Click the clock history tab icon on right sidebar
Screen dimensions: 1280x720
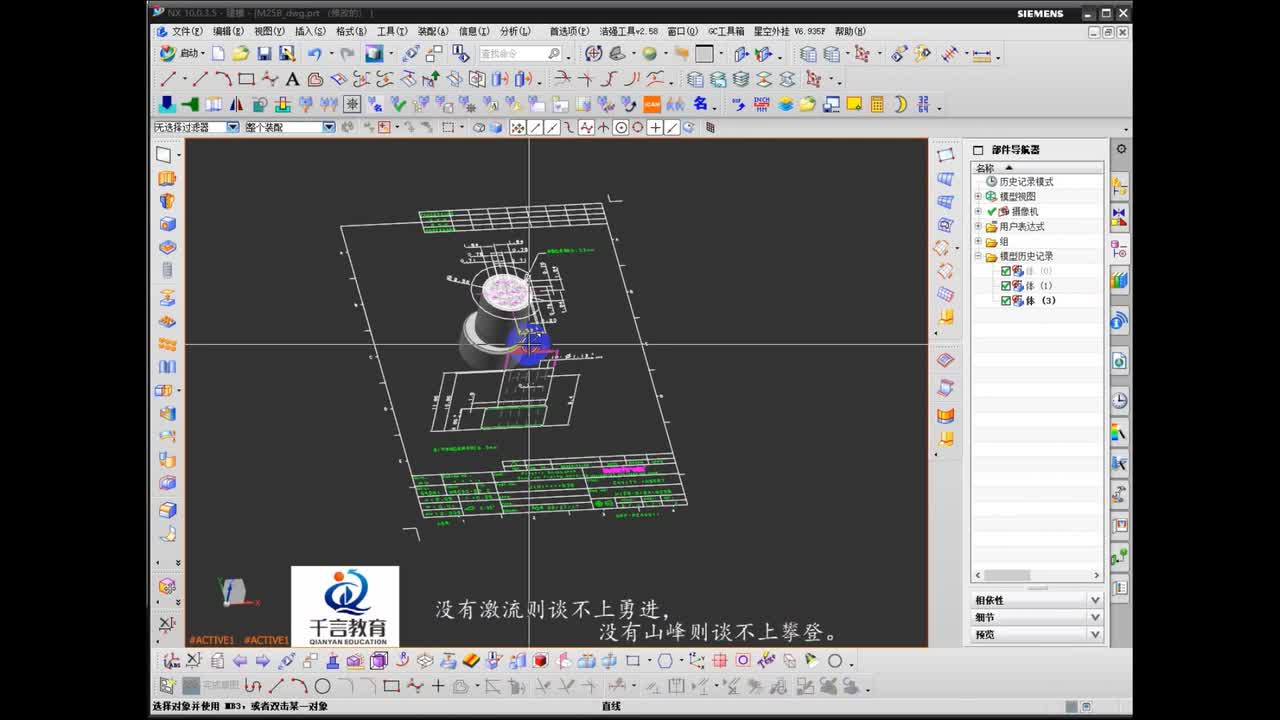click(x=1119, y=401)
